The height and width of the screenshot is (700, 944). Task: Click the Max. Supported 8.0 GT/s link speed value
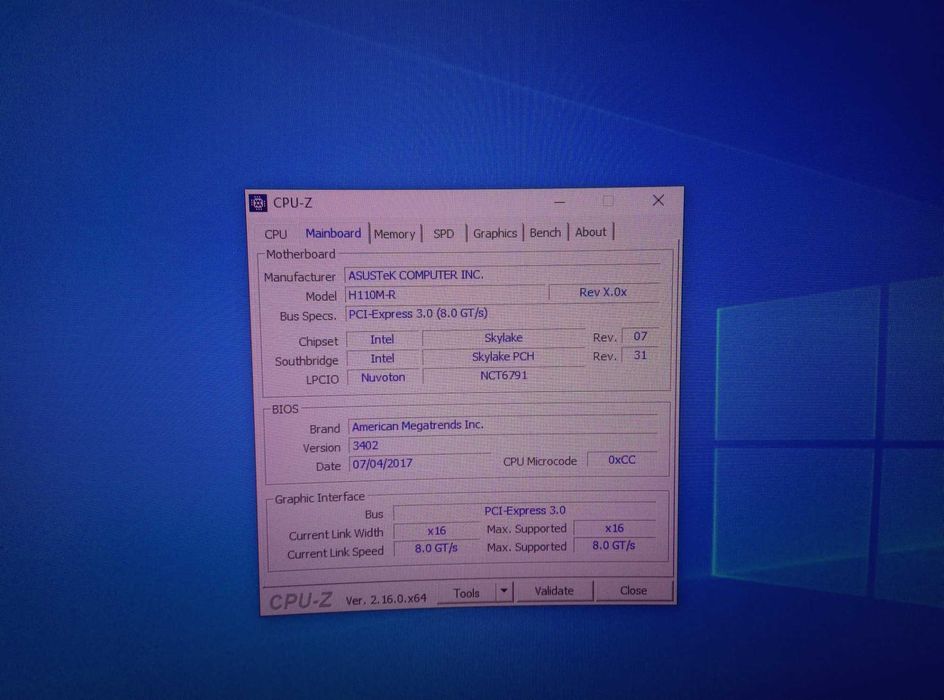tap(613, 545)
